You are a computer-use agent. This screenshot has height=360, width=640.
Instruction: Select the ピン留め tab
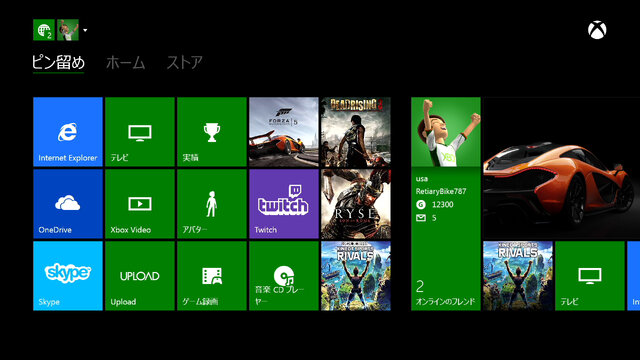coord(58,63)
